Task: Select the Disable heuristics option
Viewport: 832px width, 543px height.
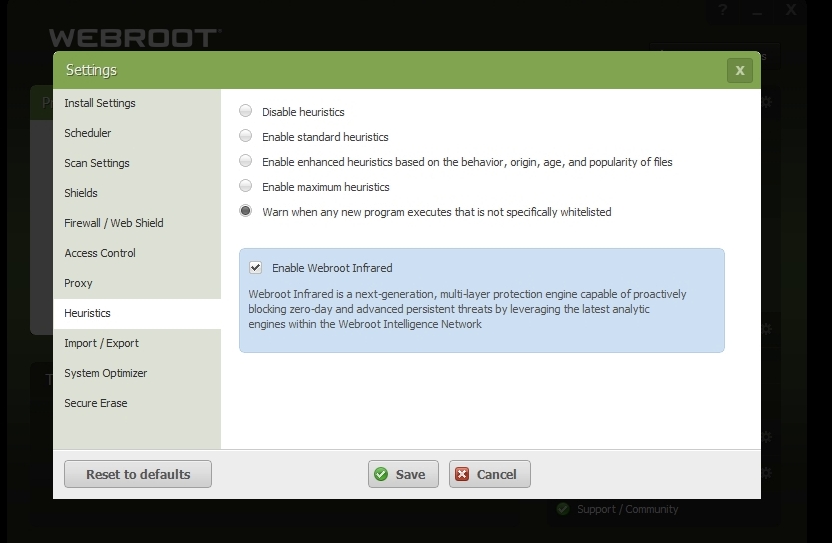Action: tap(246, 111)
